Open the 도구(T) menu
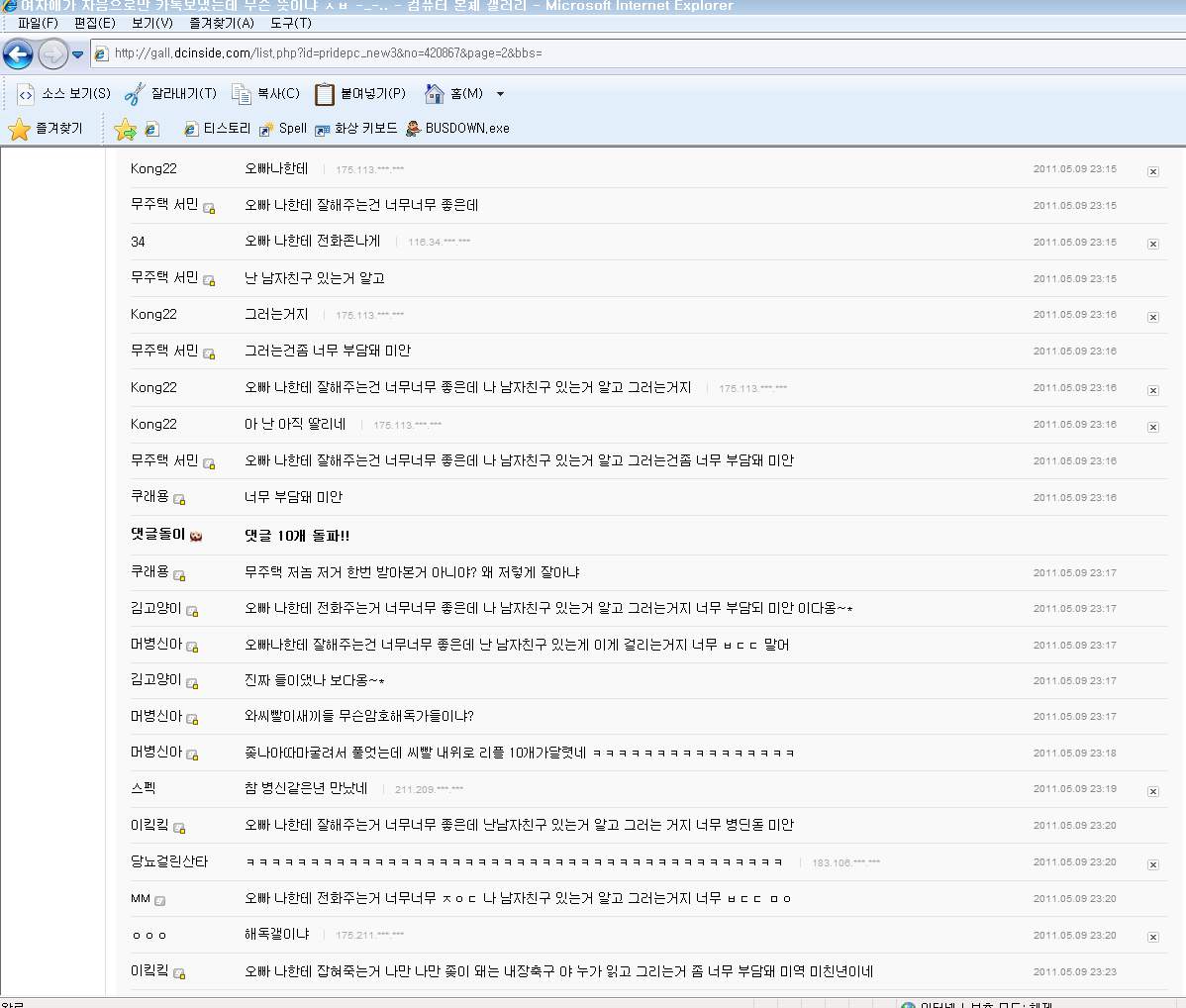This screenshot has height=1008, width=1186. click(x=290, y=23)
